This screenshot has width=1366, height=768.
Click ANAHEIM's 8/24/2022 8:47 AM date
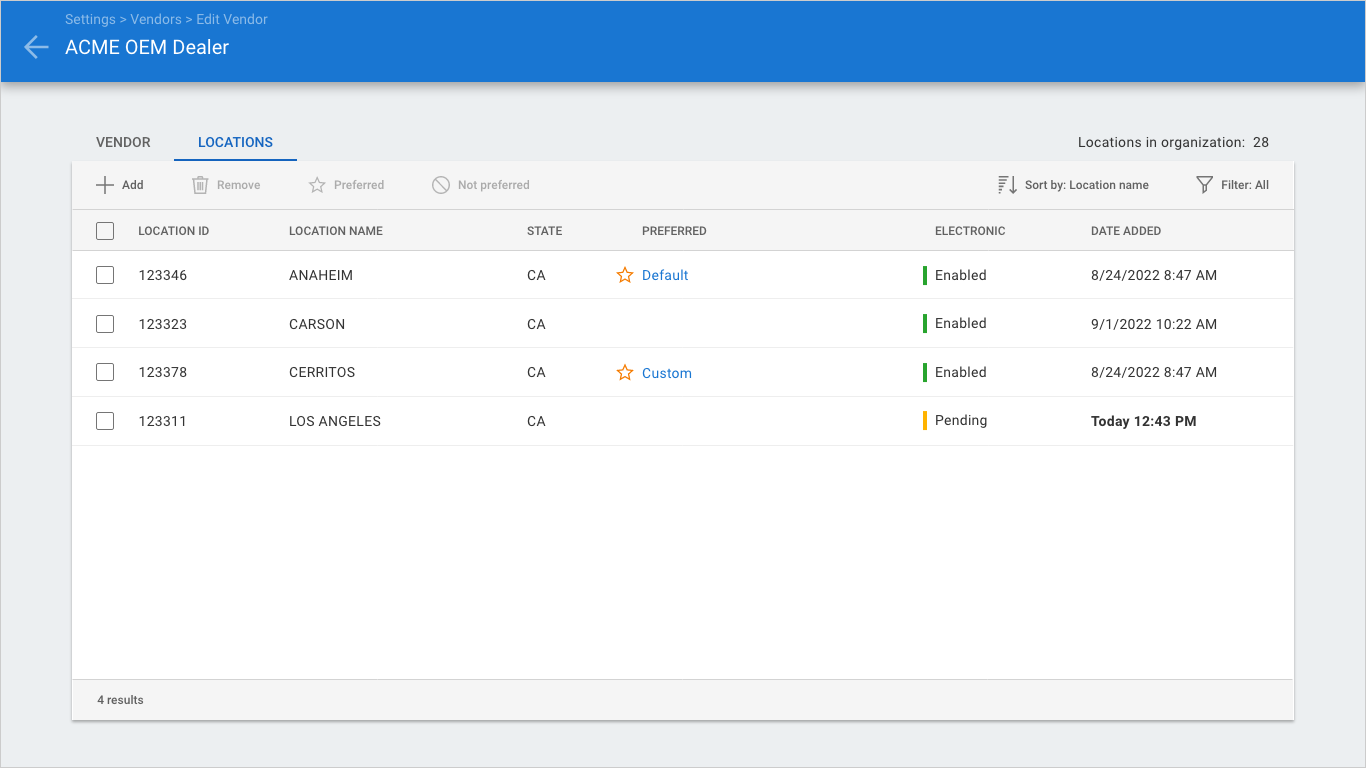point(1154,275)
